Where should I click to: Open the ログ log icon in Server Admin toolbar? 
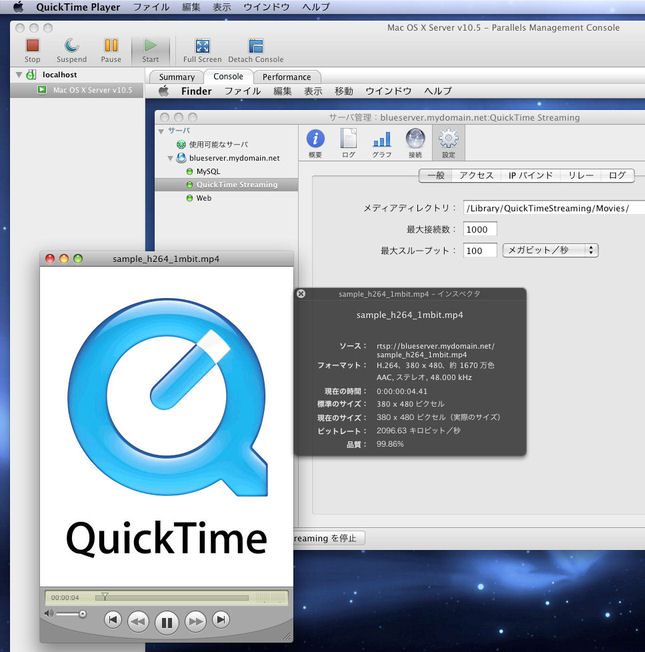(x=348, y=143)
